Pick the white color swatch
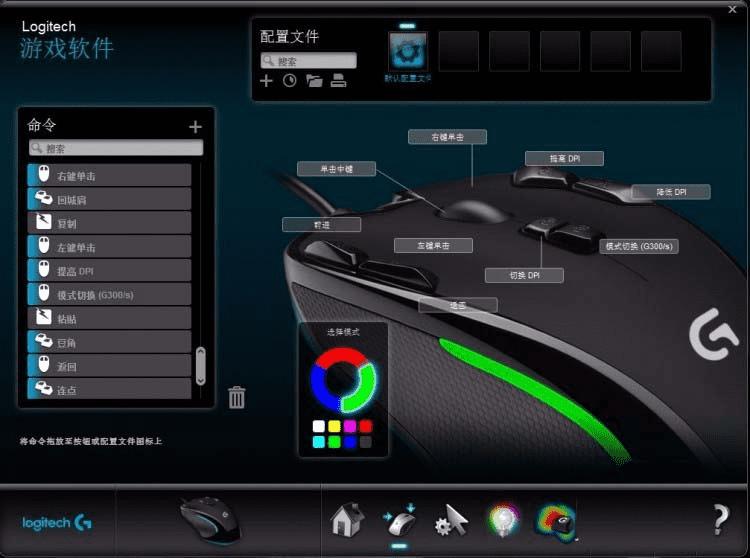The height and width of the screenshot is (558, 750). click(319, 426)
